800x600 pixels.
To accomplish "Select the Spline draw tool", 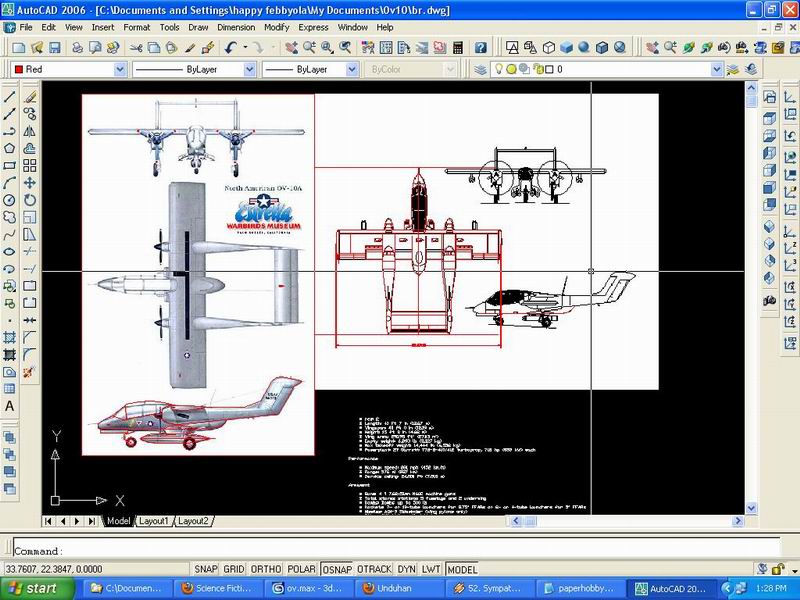I will point(9,235).
